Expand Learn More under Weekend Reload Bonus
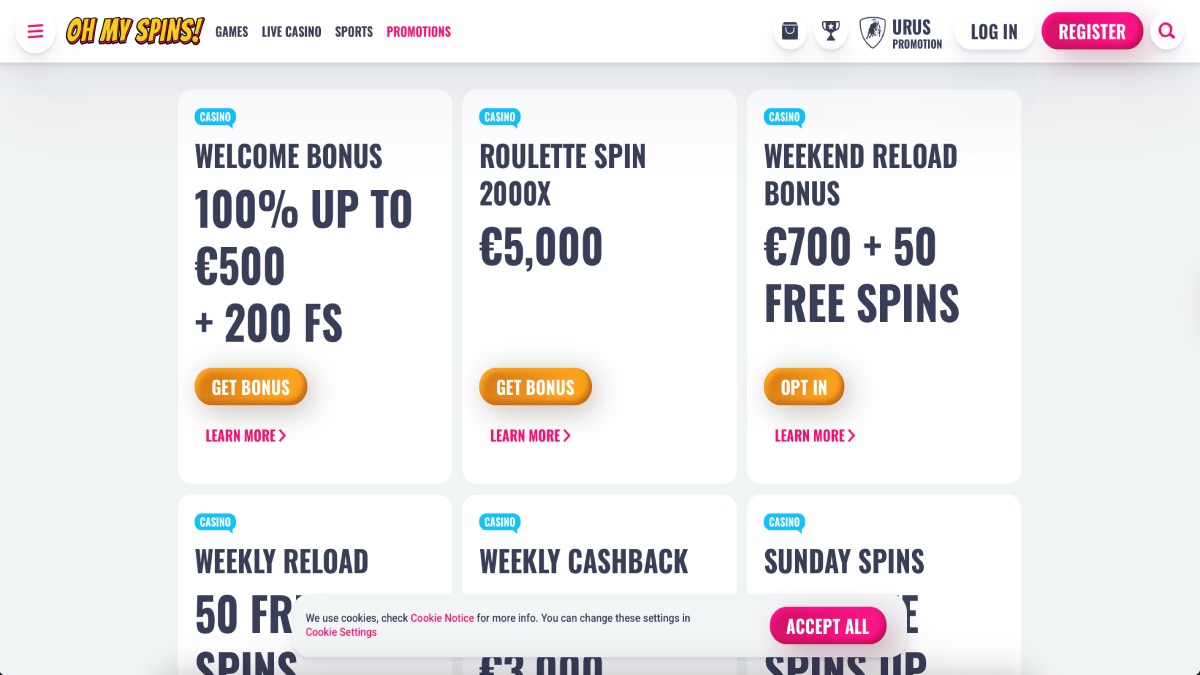The image size is (1200, 675). 815,436
